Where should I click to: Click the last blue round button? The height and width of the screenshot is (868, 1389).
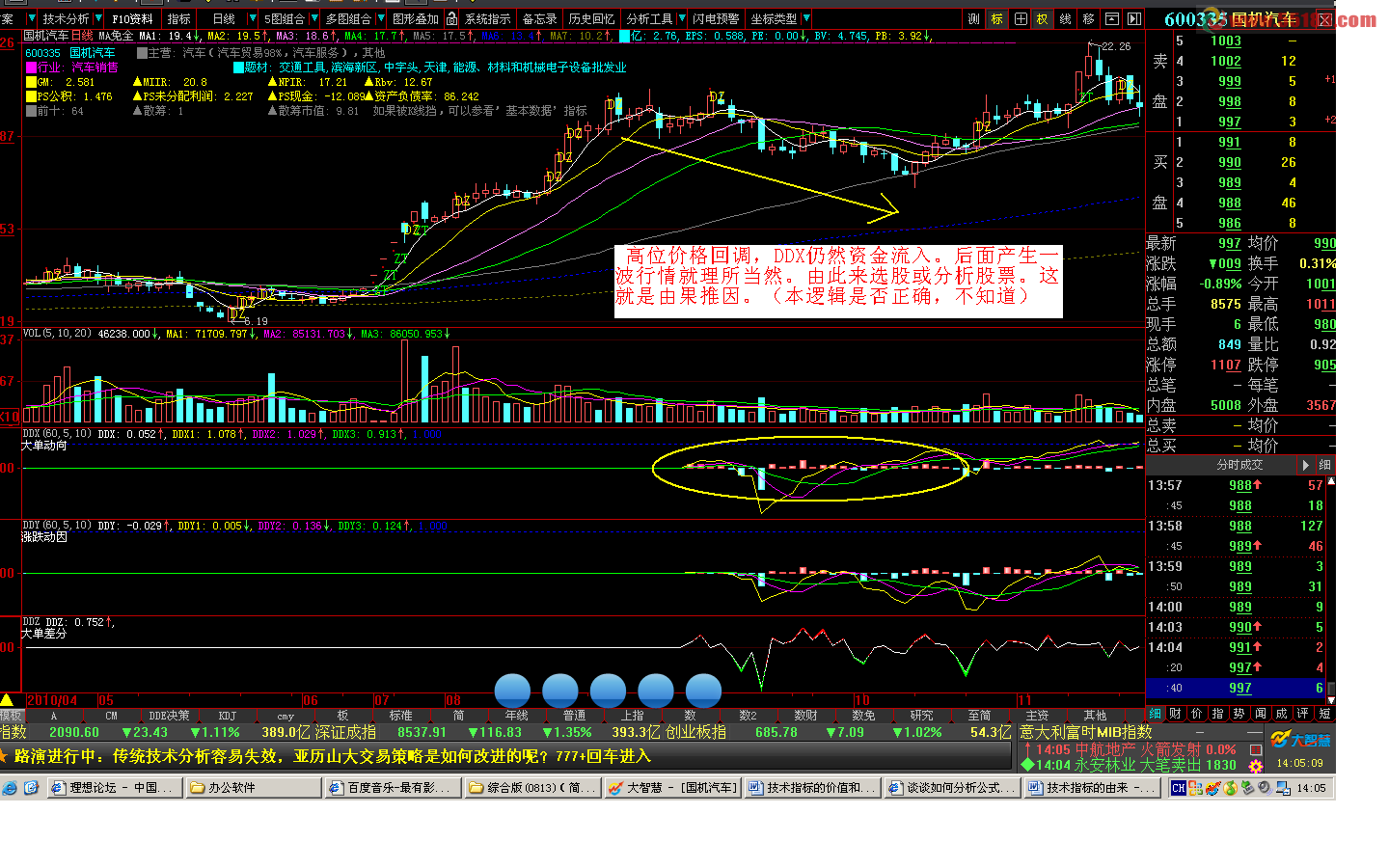click(704, 692)
